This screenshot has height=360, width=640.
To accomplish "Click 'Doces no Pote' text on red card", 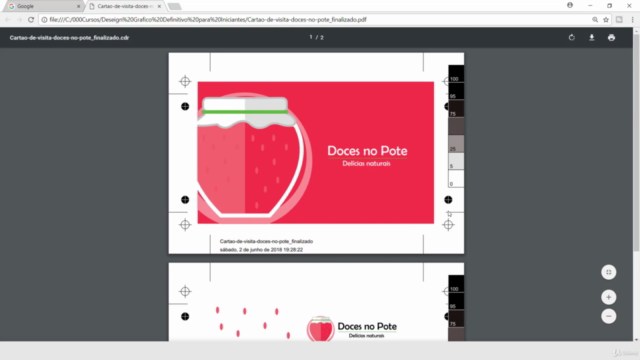I will [367, 151].
